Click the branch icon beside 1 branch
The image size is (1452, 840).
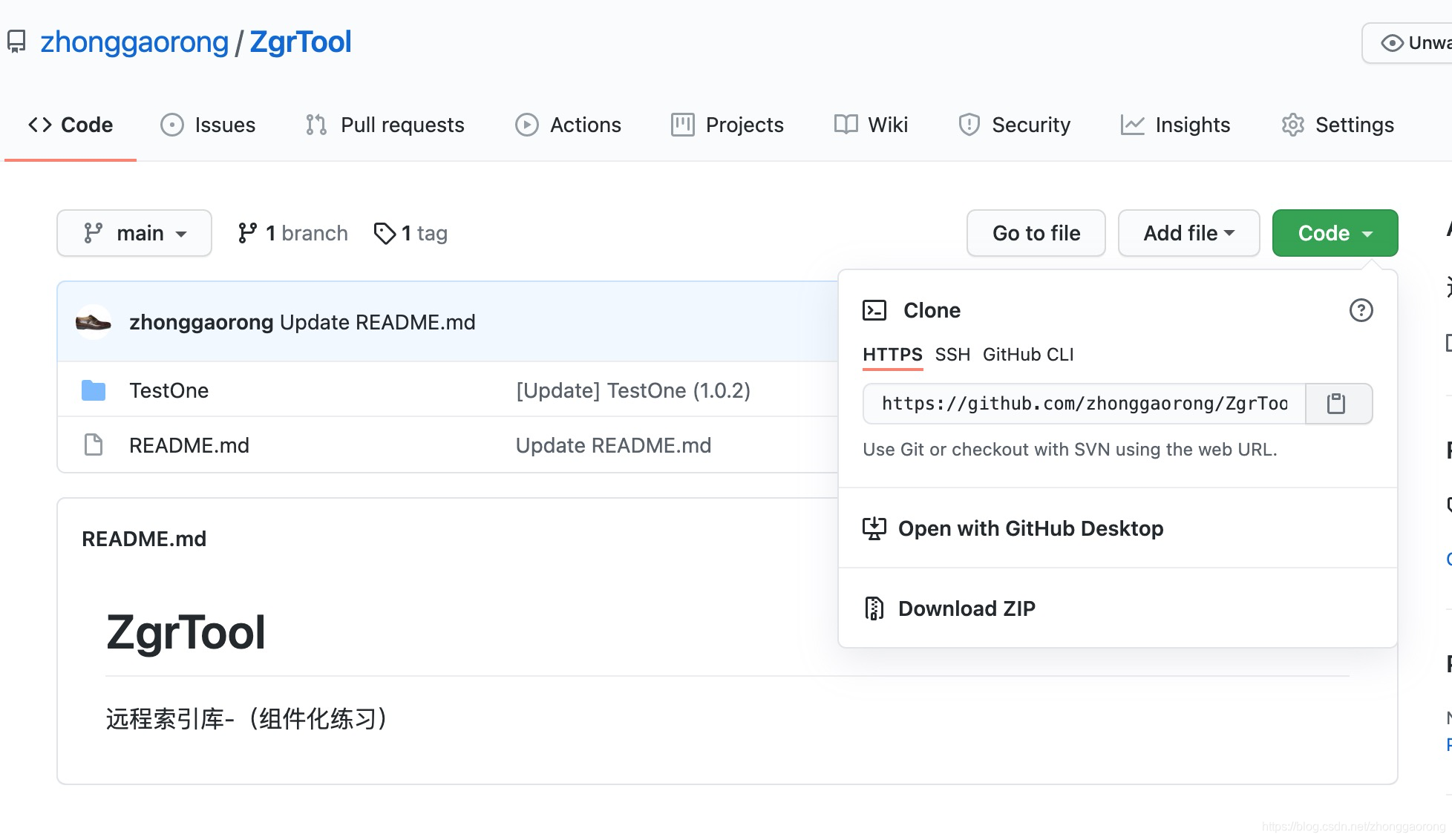click(x=247, y=233)
